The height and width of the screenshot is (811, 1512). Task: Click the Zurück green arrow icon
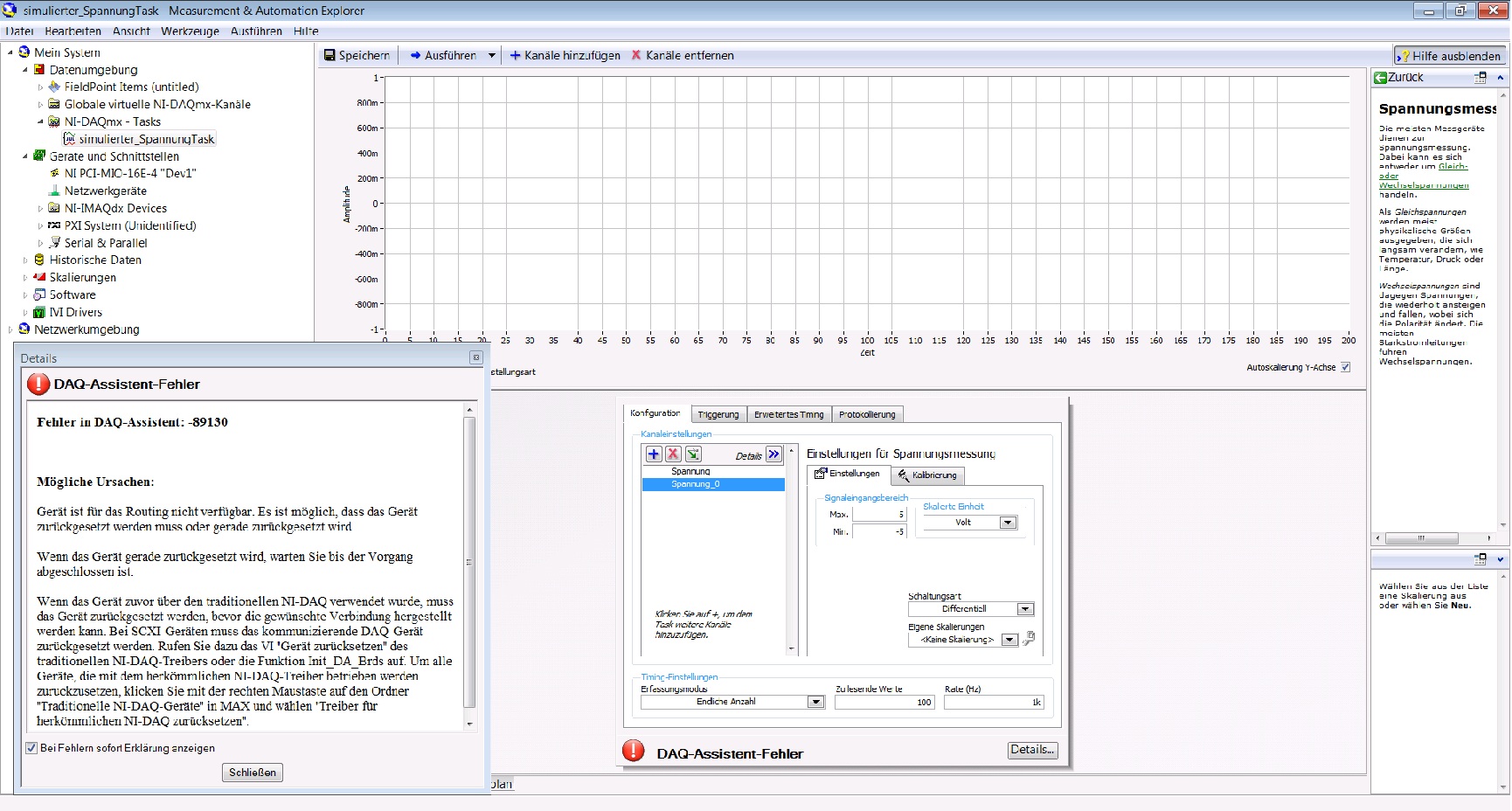[1380, 78]
